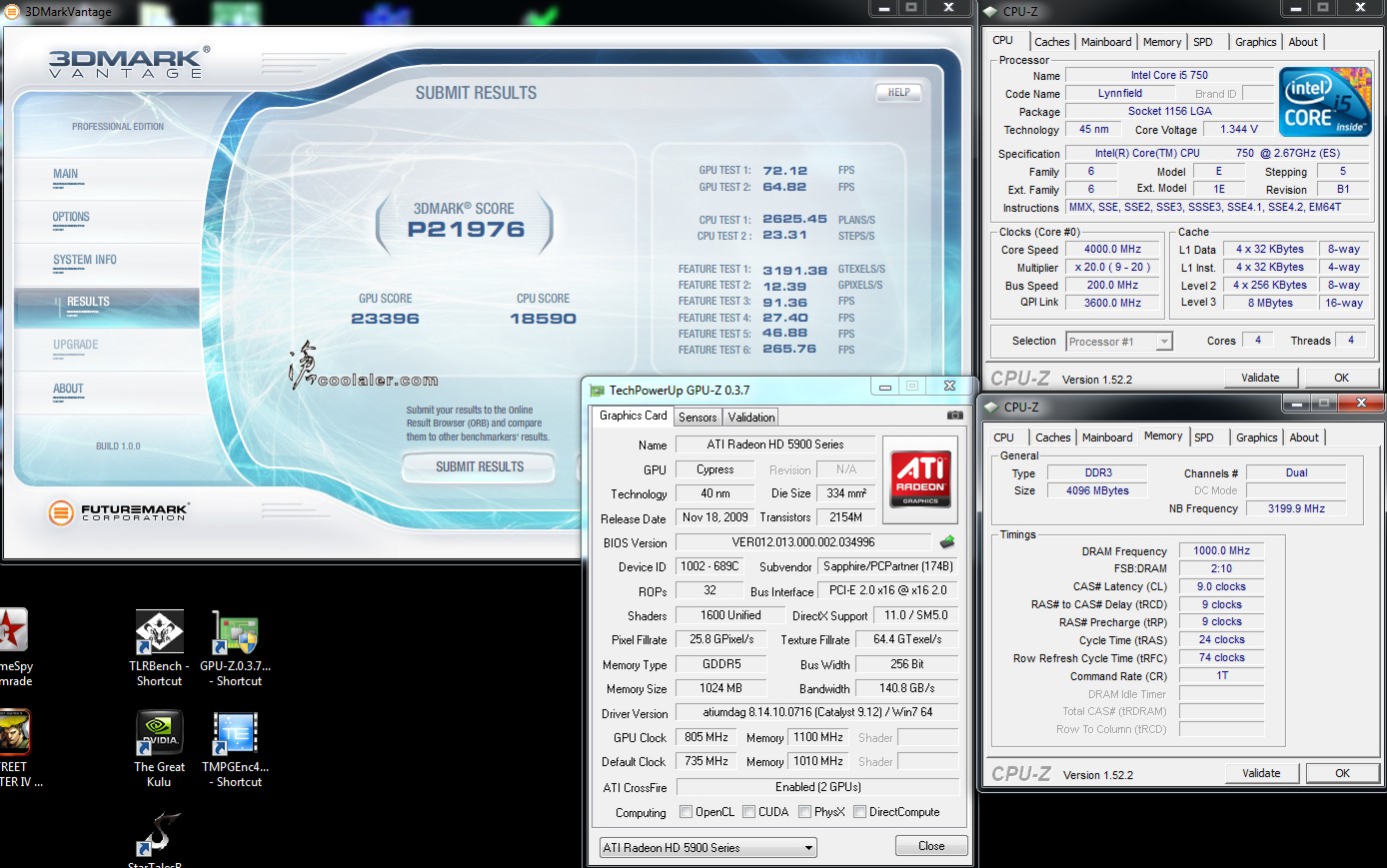
Task: Switch to the Validation tab in GPU-Z
Action: point(750,418)
